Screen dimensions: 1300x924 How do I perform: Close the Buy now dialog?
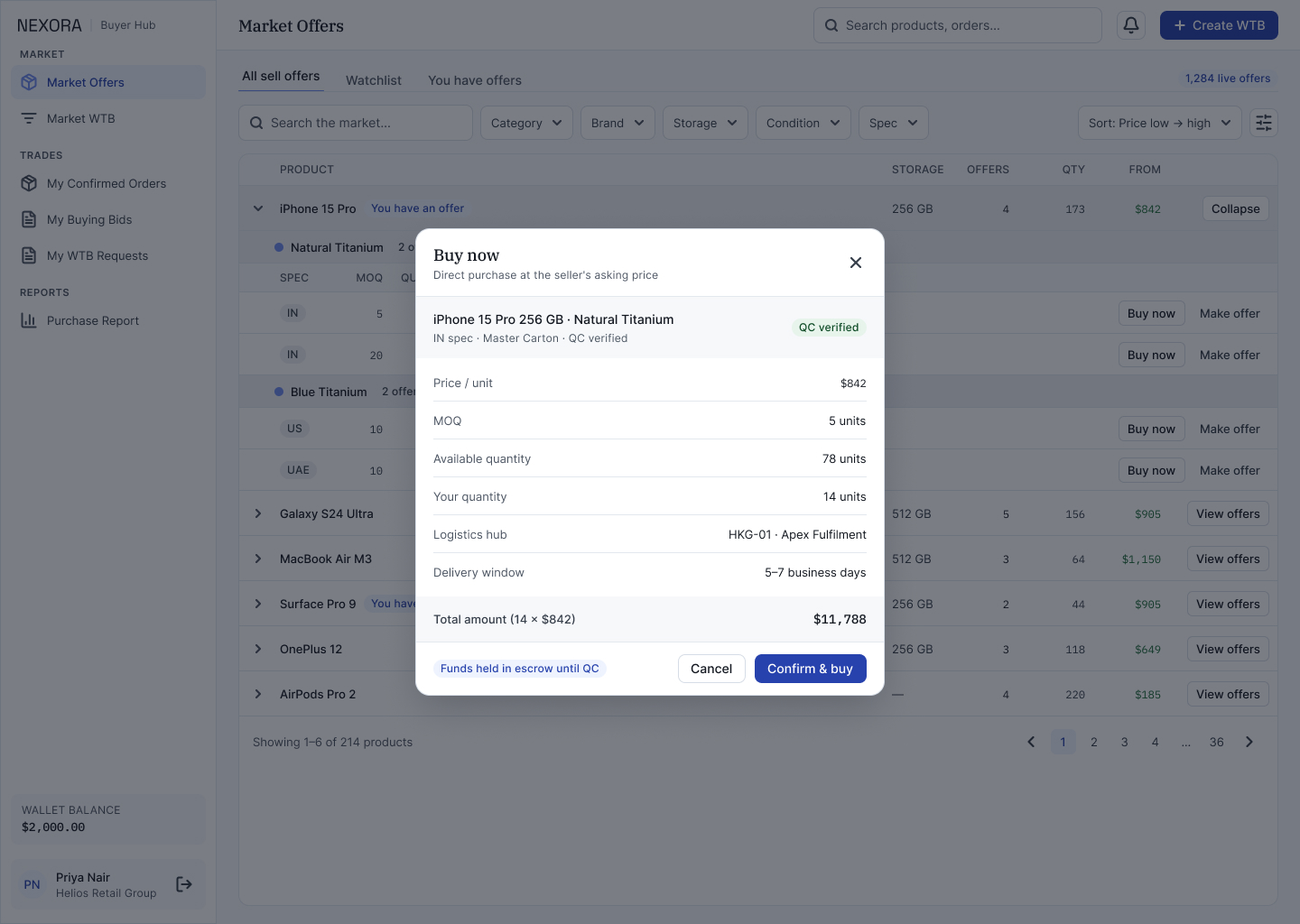pyautogui.click(x=856, y=263)
